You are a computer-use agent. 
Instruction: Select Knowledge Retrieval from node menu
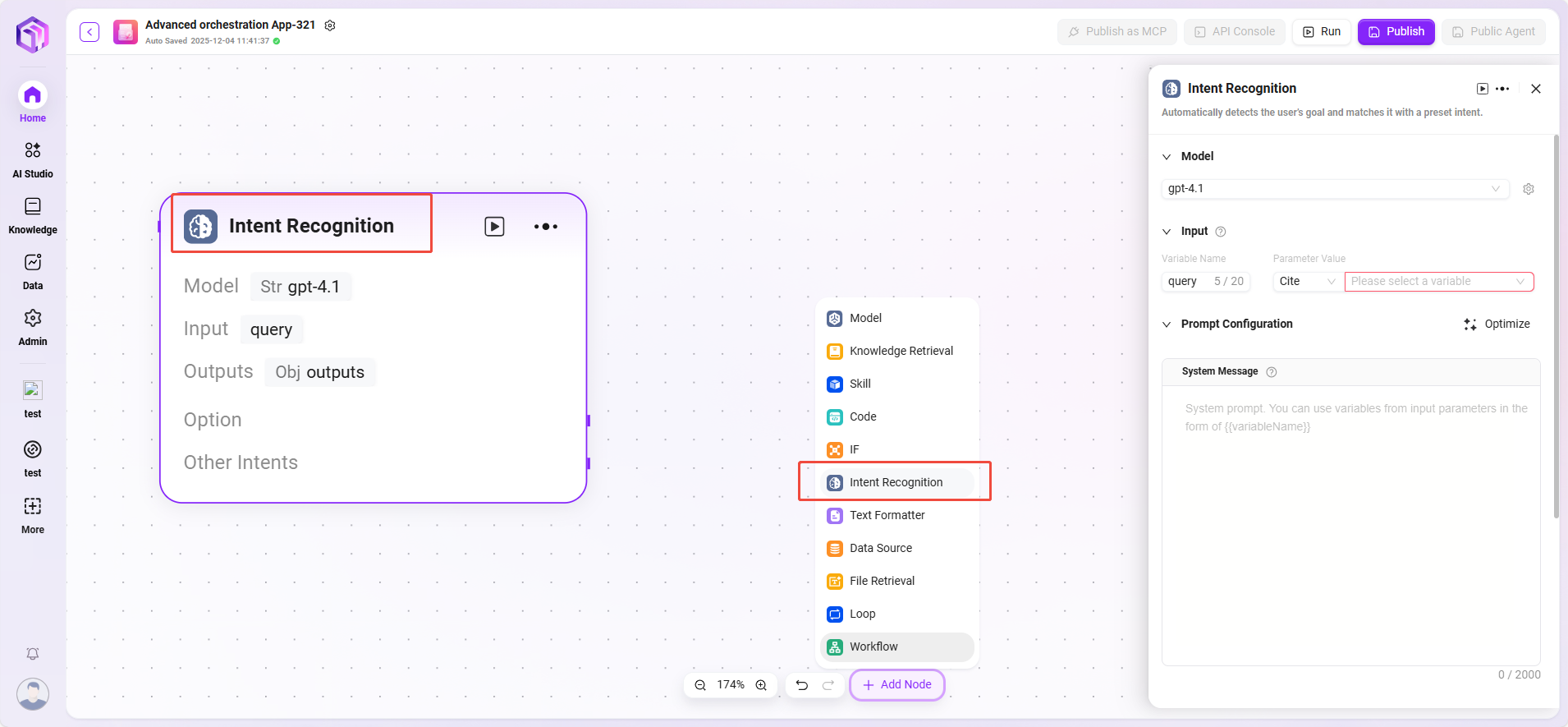click(901, 351)
